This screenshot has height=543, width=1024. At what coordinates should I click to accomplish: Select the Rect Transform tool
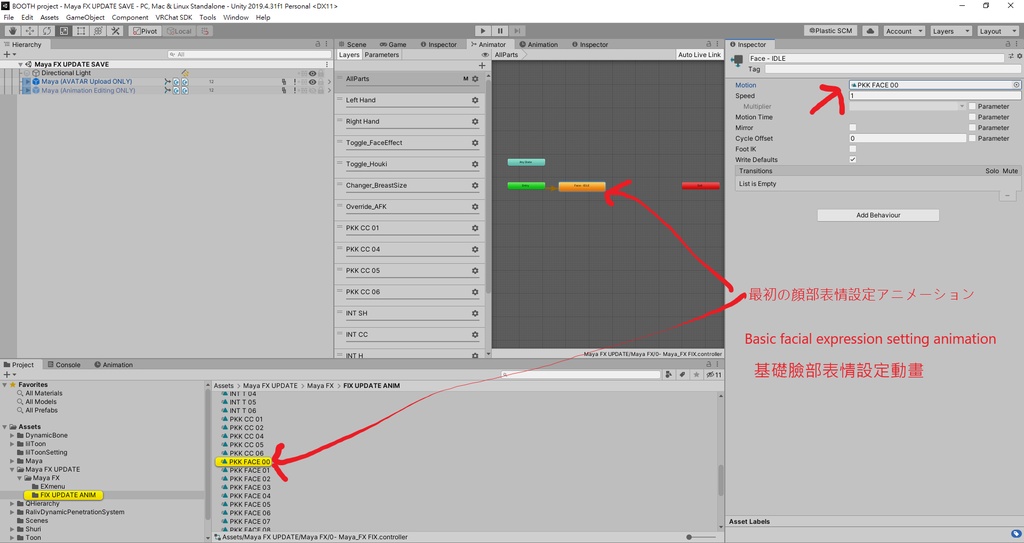point(81,31)
